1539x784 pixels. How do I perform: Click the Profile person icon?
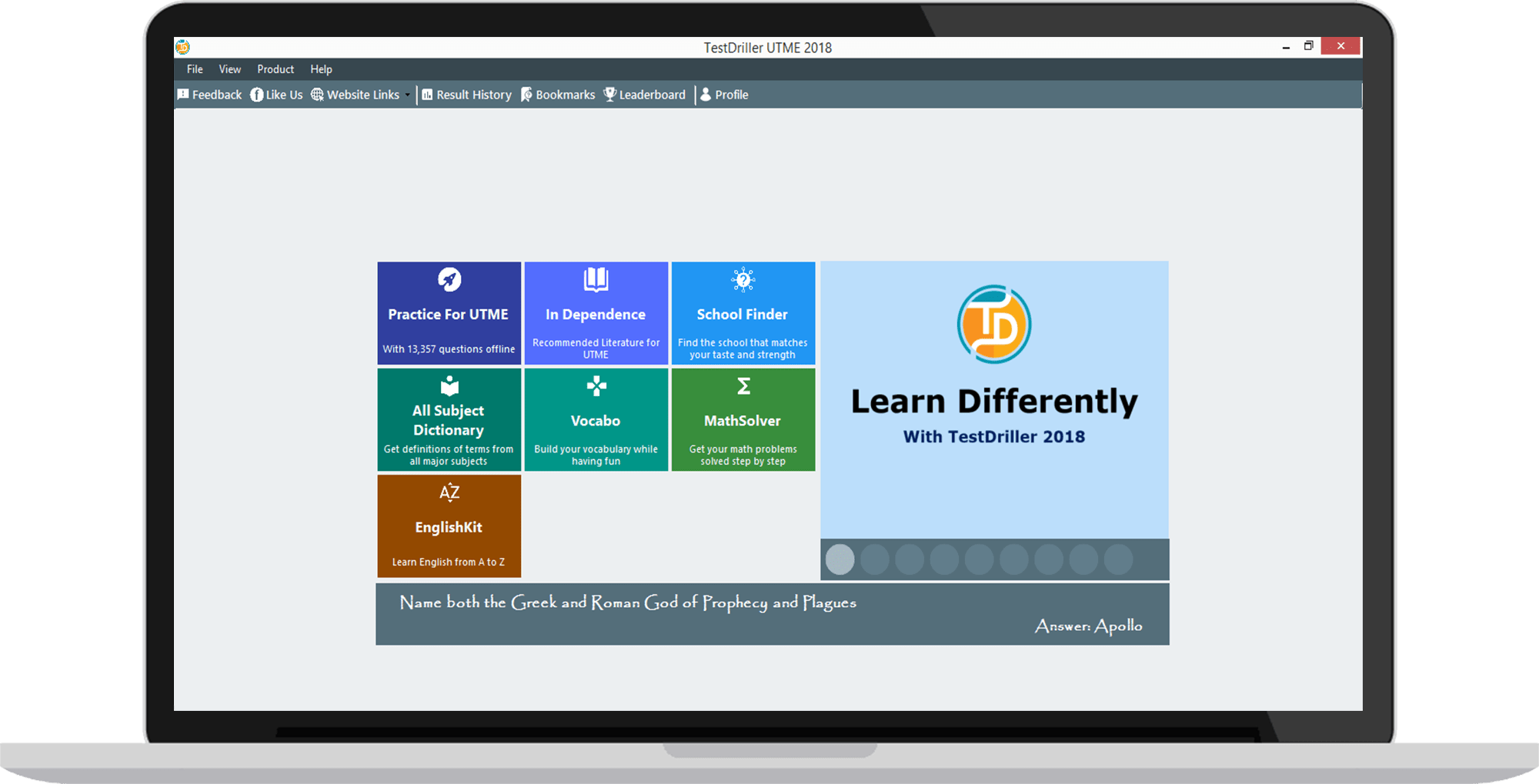[x=706, y=95]
